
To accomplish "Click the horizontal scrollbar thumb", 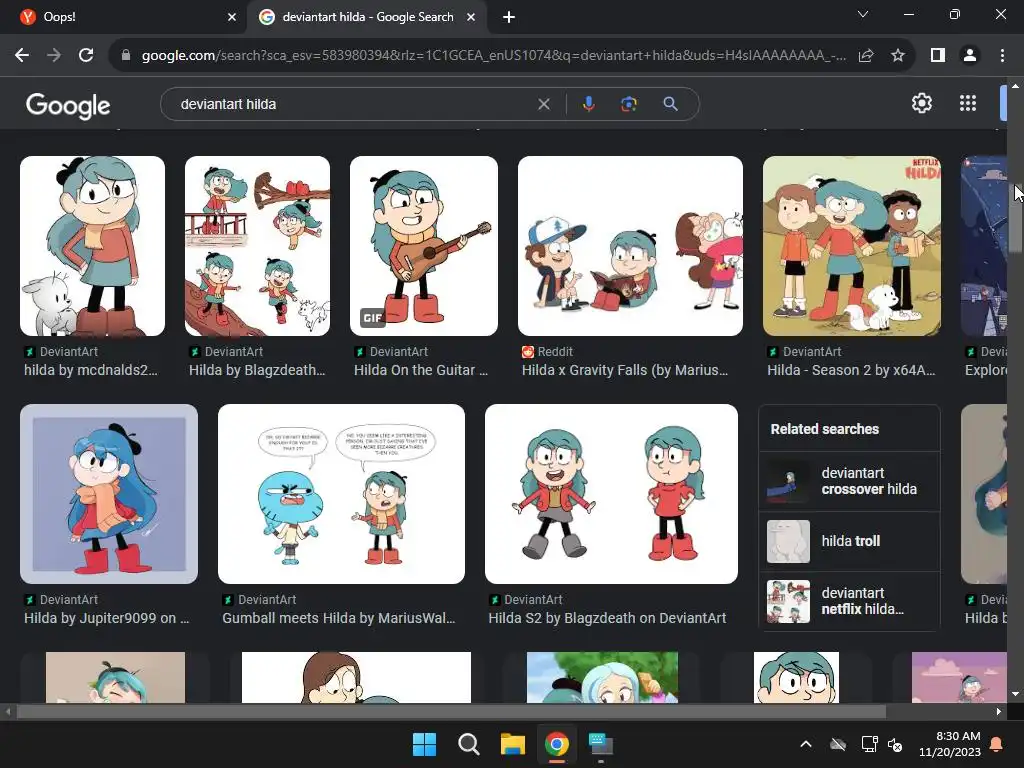I will pos(451,711).
